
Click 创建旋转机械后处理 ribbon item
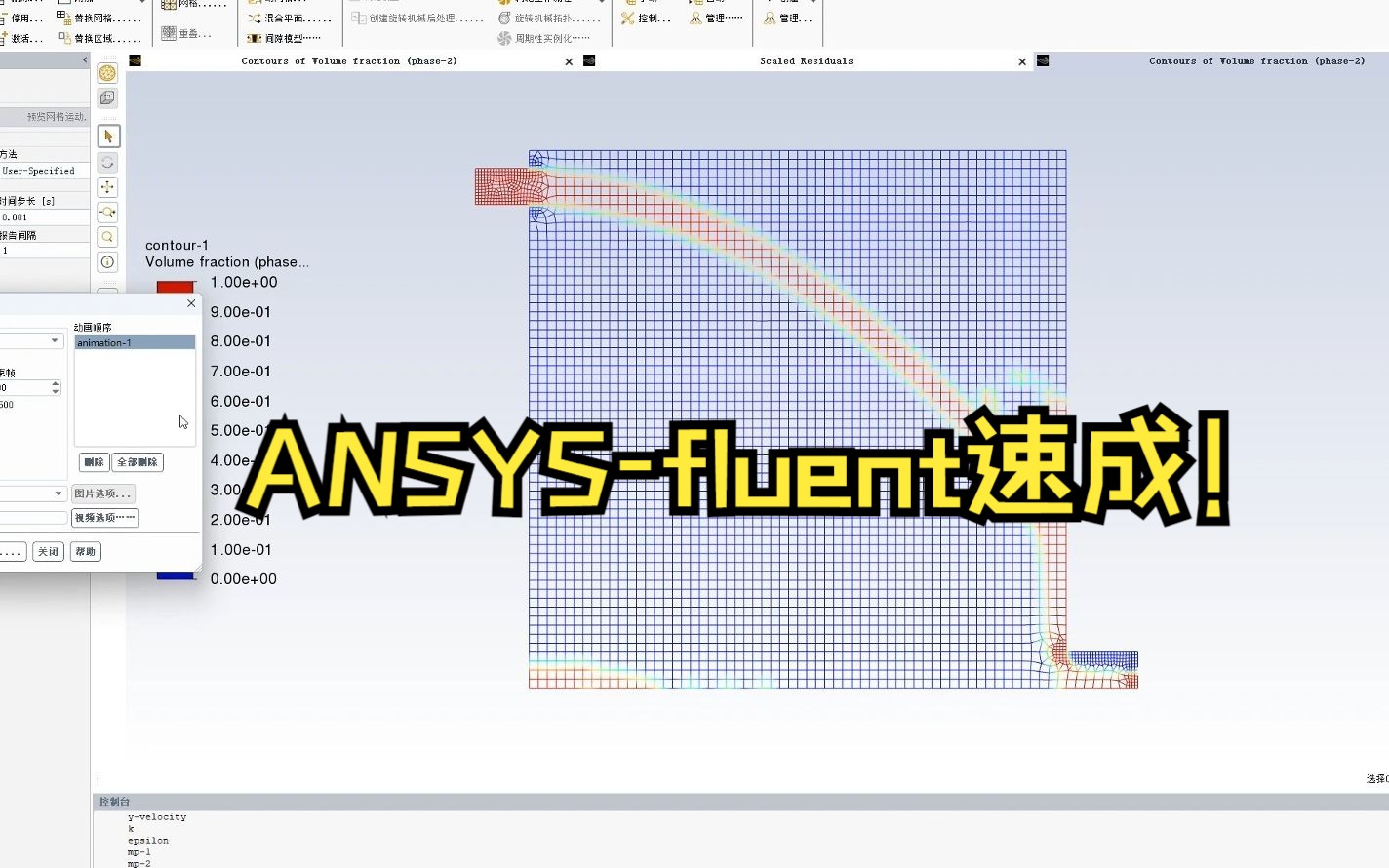417,18
